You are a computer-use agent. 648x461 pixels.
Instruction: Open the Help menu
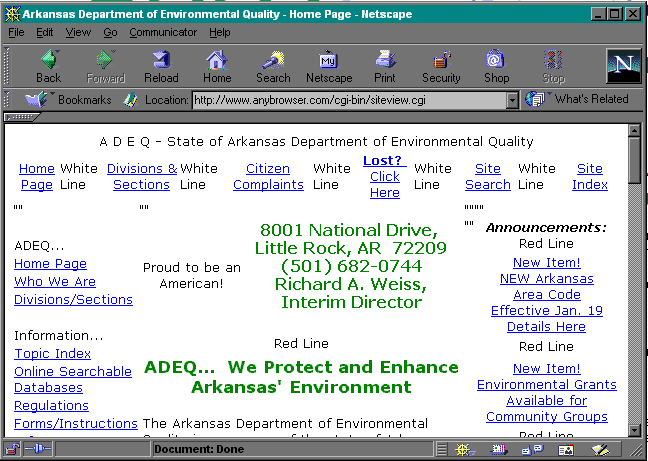coord(219,32)
